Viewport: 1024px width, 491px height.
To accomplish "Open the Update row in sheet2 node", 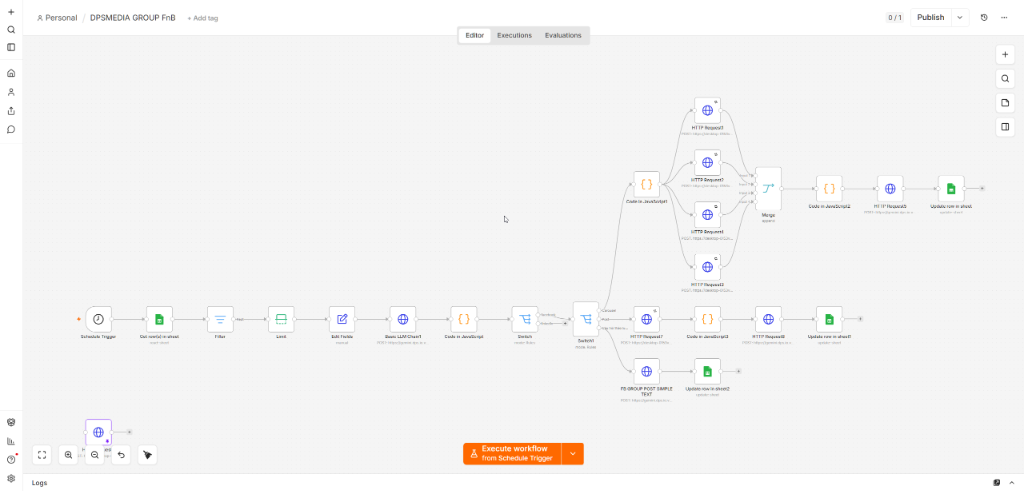I will [707, 372].
